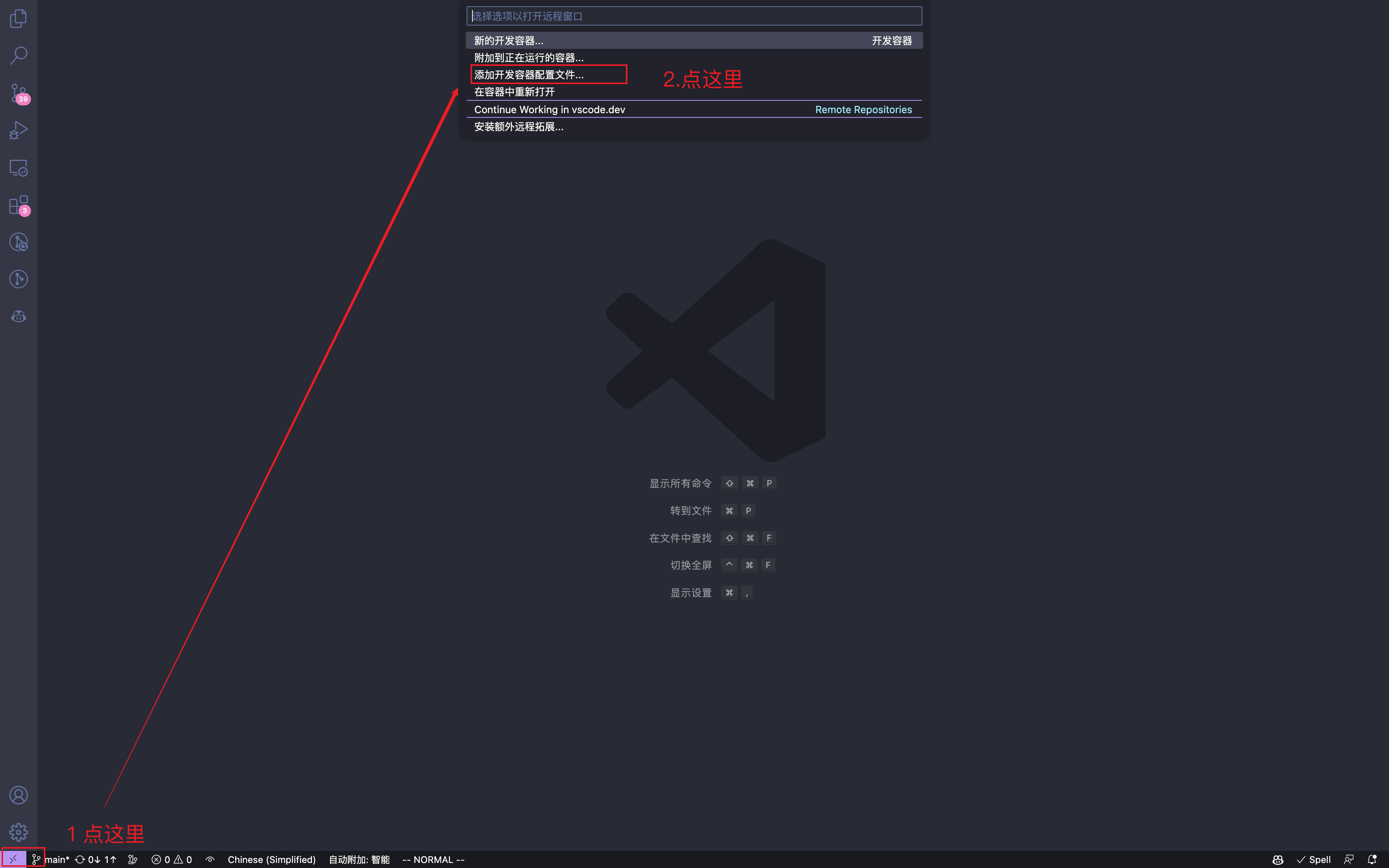Select 添加开发容器配置文件... option
The image size is (1389, 868).
pyautogui.click(x=529, y=75)
